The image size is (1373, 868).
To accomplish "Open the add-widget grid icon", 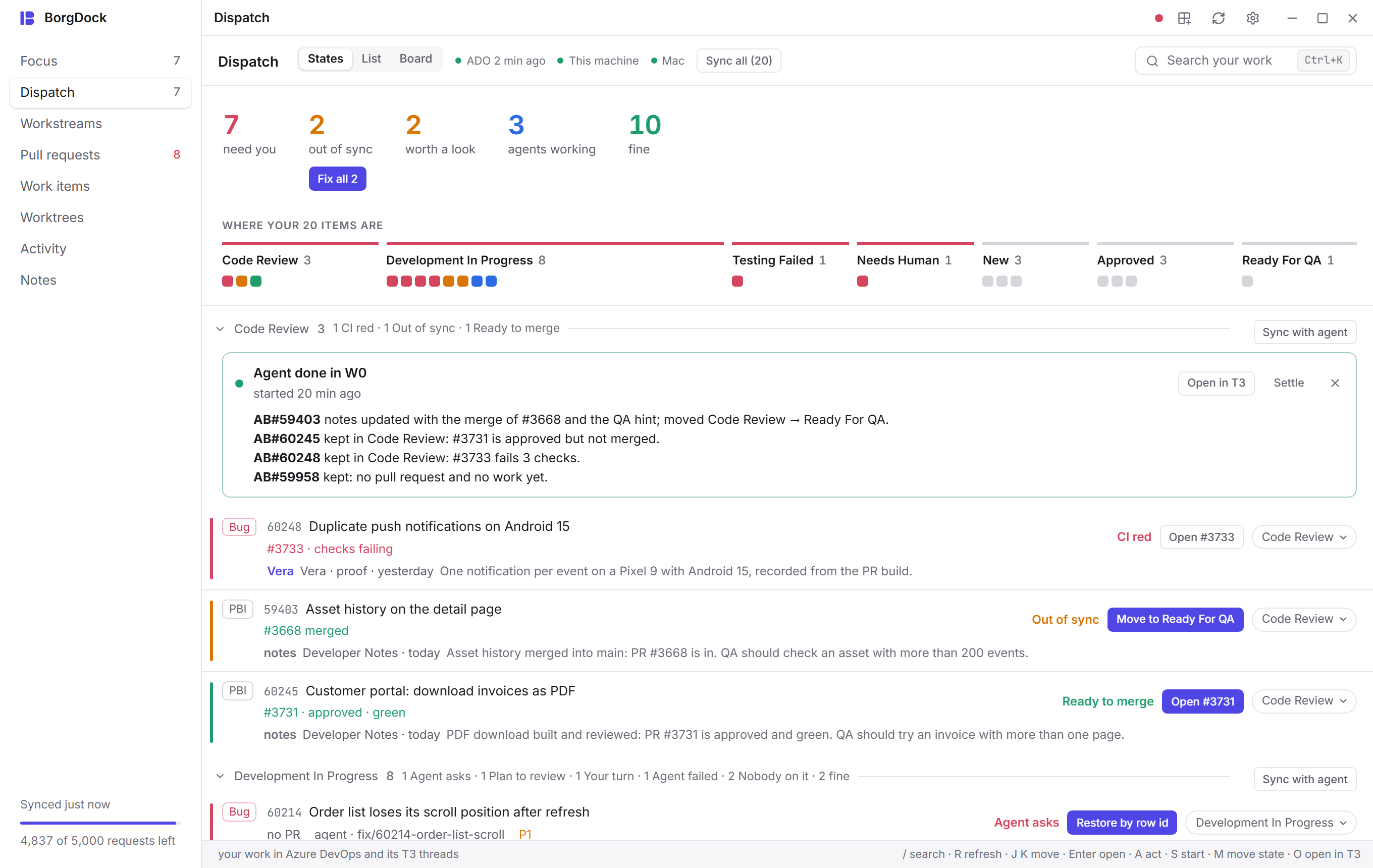I will 1184,18.
